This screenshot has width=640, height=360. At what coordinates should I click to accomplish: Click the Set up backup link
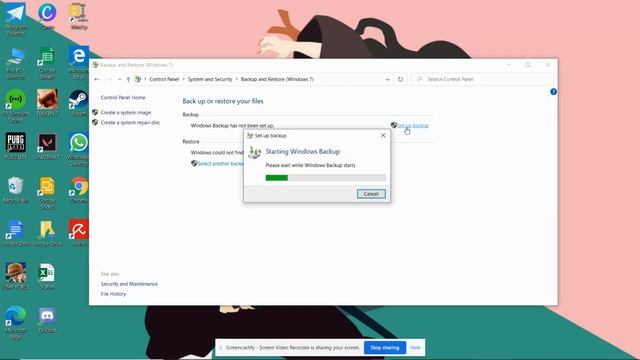[413, 126]
